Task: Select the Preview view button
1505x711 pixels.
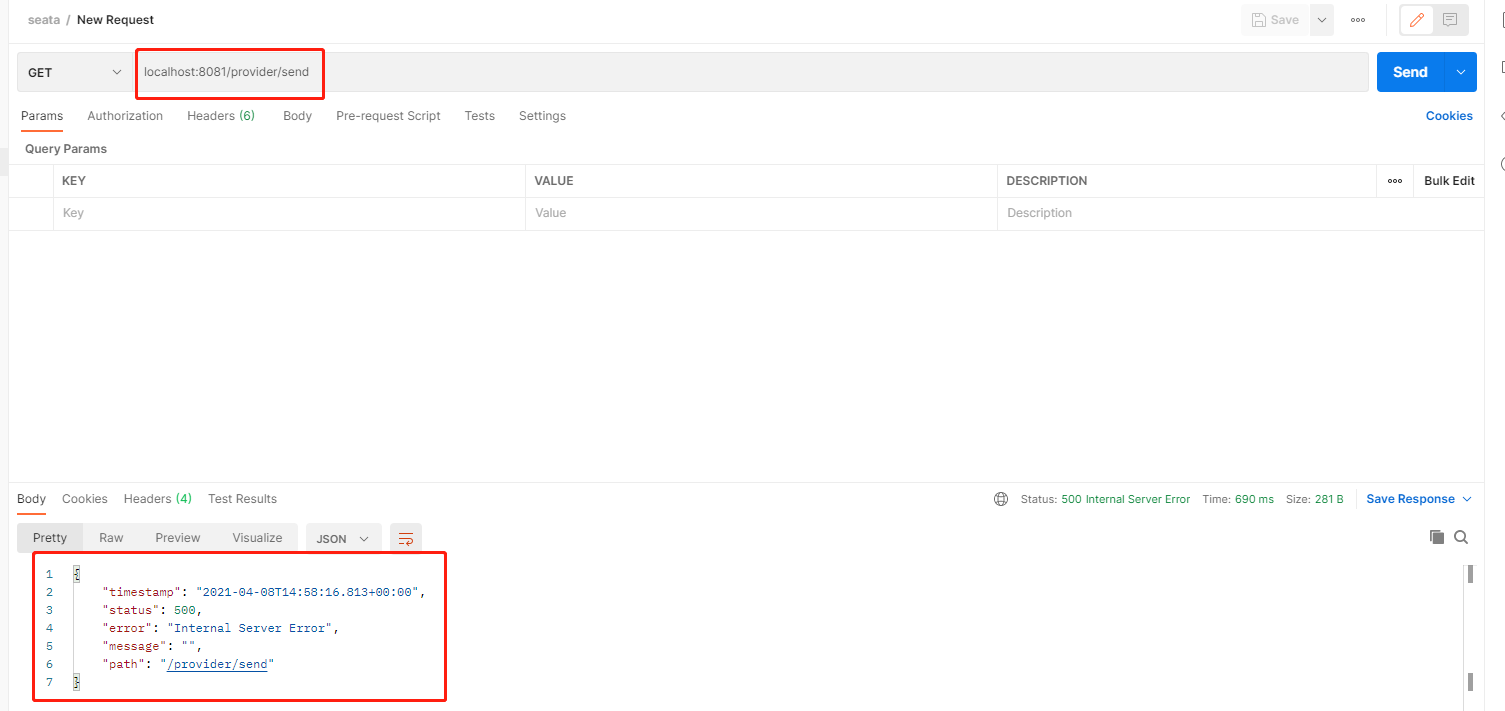Action: click(178, 538)
